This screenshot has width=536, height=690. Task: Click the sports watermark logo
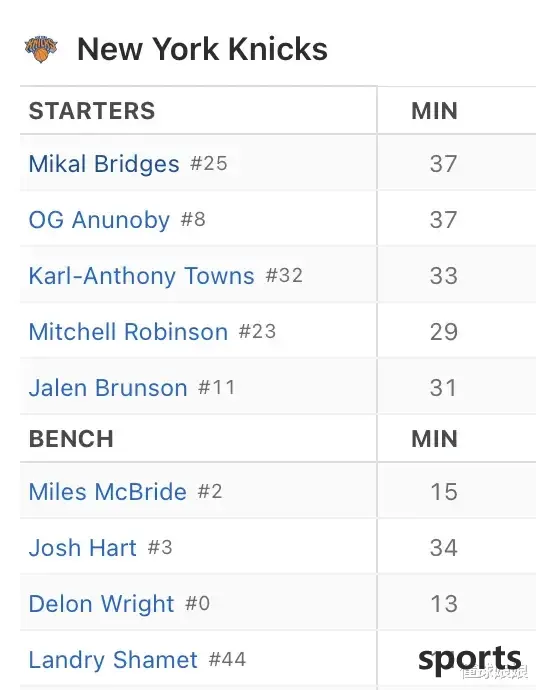tap(470, 660)
